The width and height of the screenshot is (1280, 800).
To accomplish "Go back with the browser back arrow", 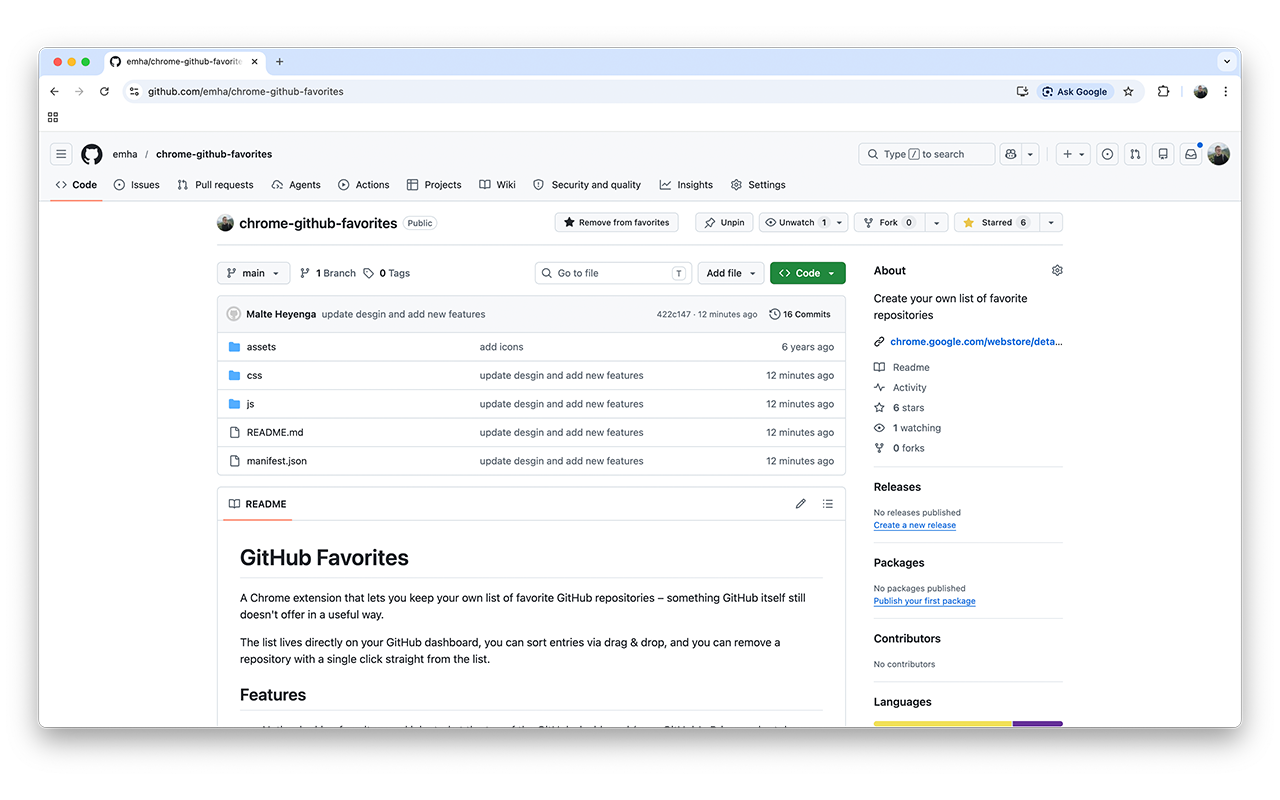I will [x=54, y=91].
